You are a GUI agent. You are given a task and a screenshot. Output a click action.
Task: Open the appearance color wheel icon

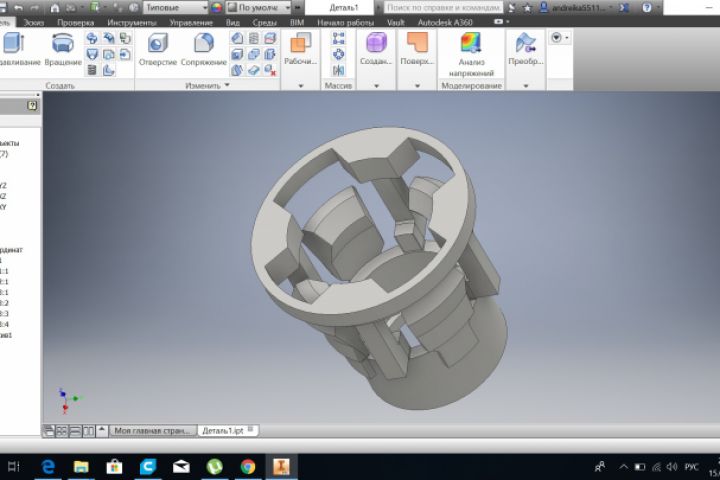pyautogui.click(x=216, y=7)
